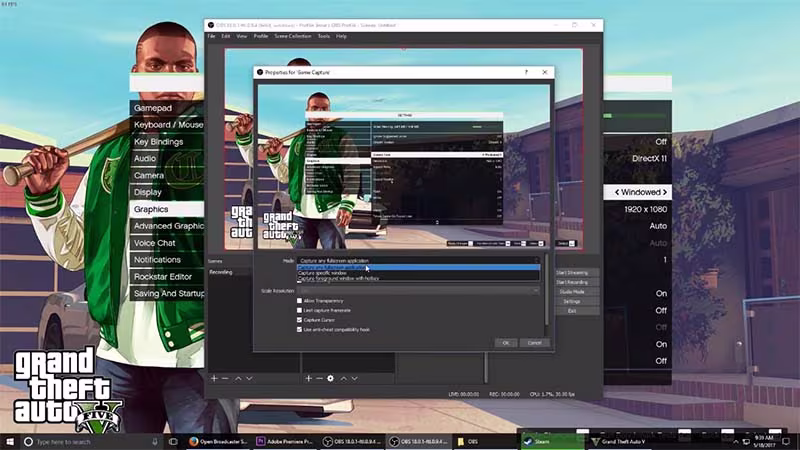Image resolution: width=800 pixels, height=450 pixels.
Task: Uncheck Capture Cursor checkbox
Action: tap(299, 320)
